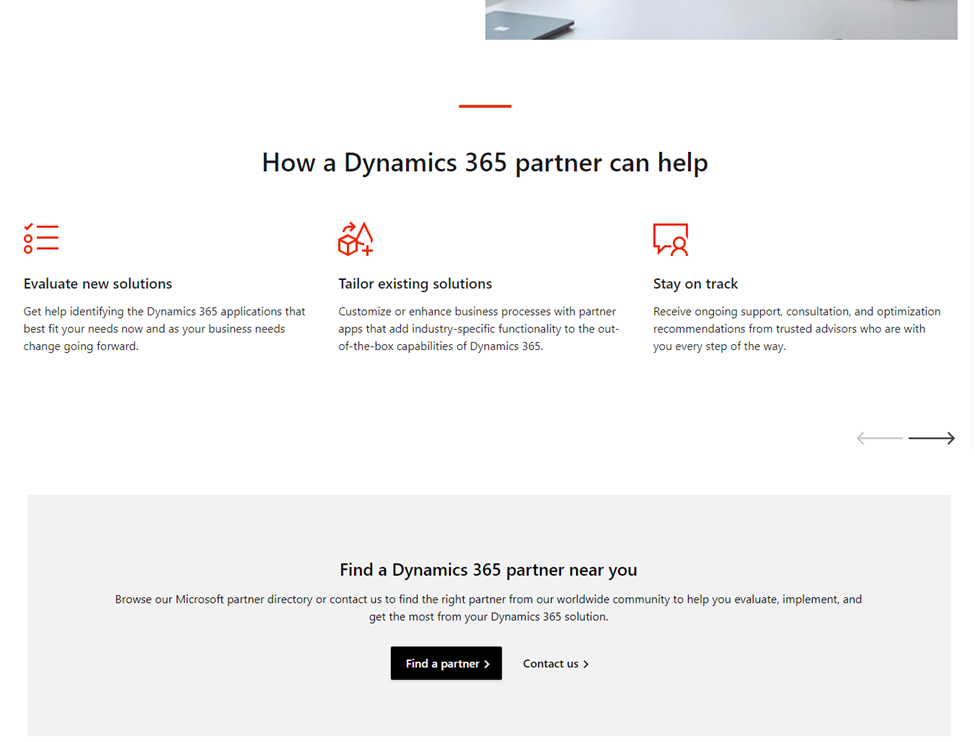Click the red divider line above the main heading
975x742 pixels.
pyautogui.click(x=485, y=106)
